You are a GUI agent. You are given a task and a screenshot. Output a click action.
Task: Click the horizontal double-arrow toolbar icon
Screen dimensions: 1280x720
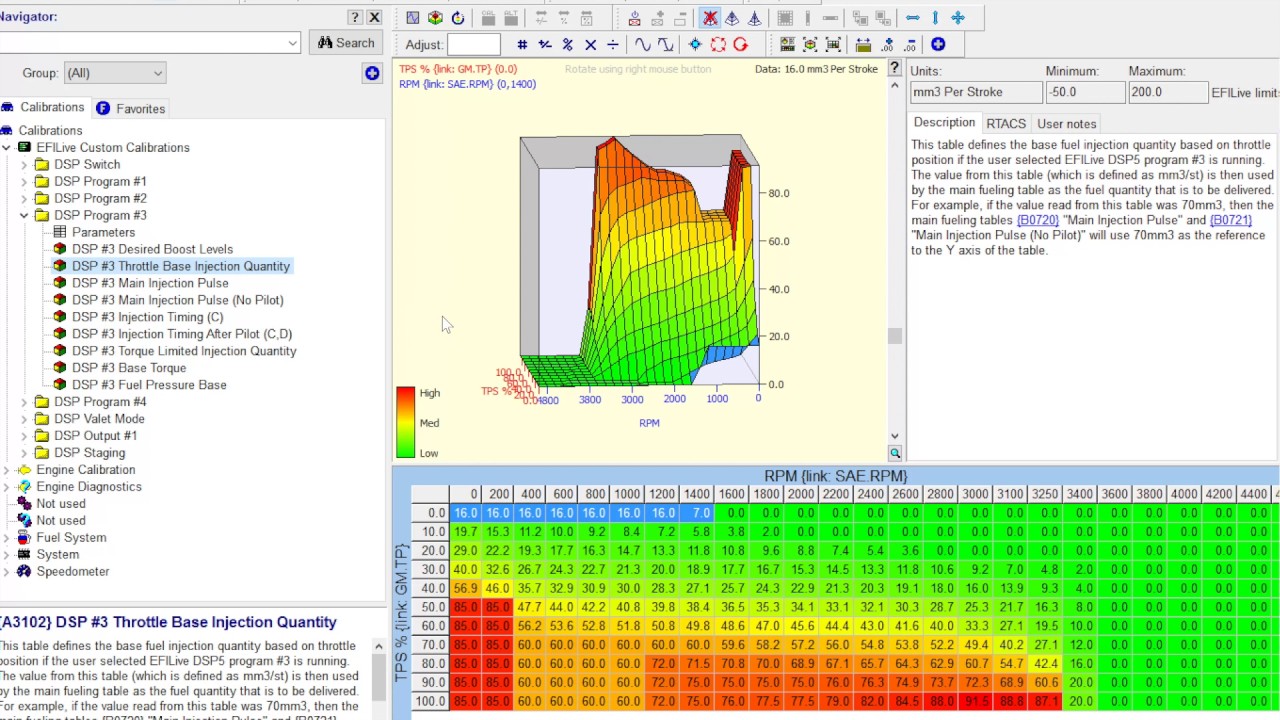[912, 18]
